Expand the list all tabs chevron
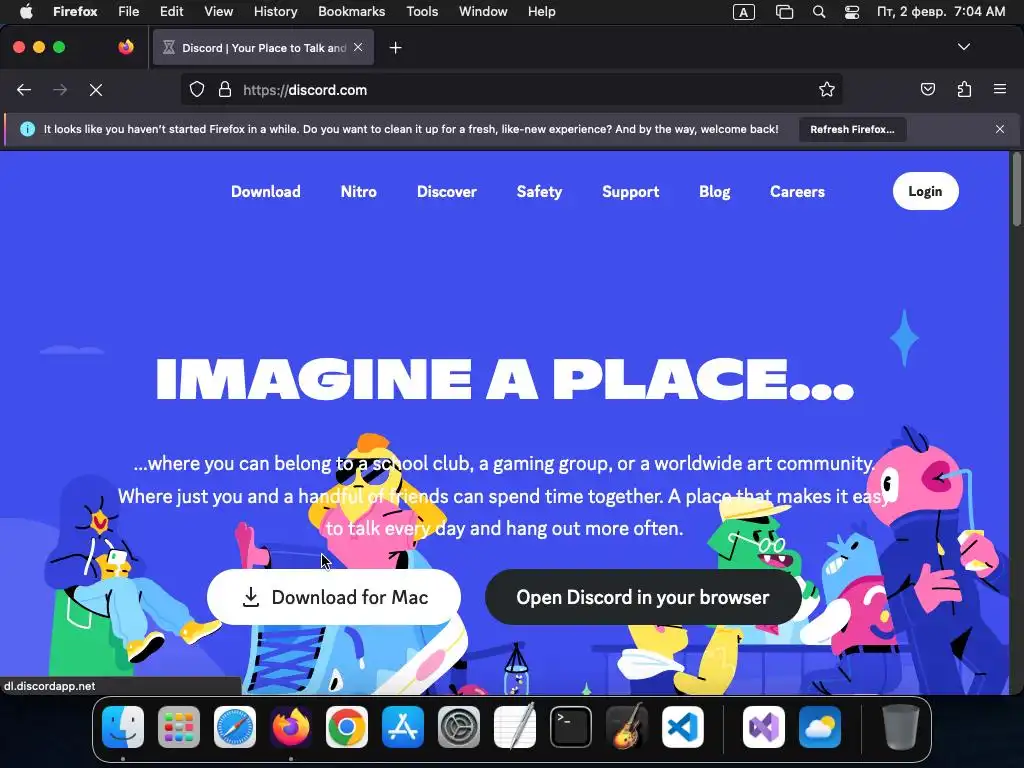 click(x=964, y=47)
